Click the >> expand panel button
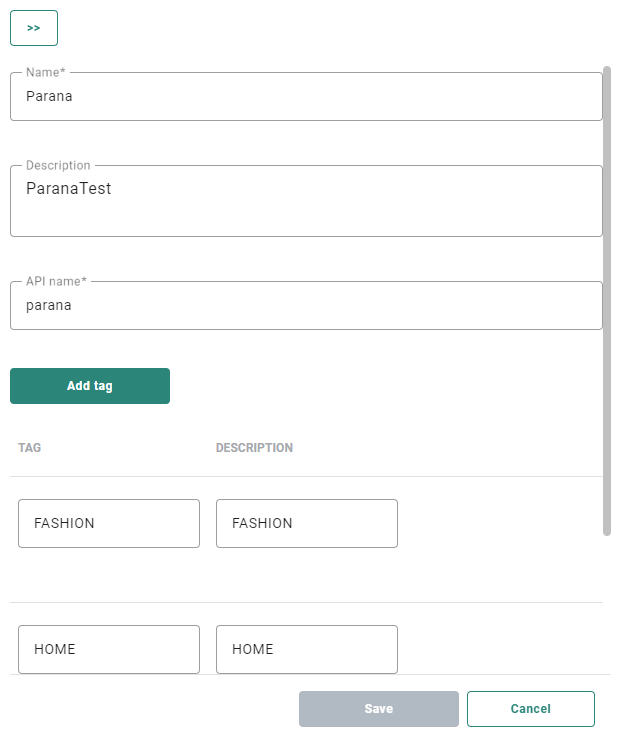The width and height of the screenshot is (620, 740). 34,28
